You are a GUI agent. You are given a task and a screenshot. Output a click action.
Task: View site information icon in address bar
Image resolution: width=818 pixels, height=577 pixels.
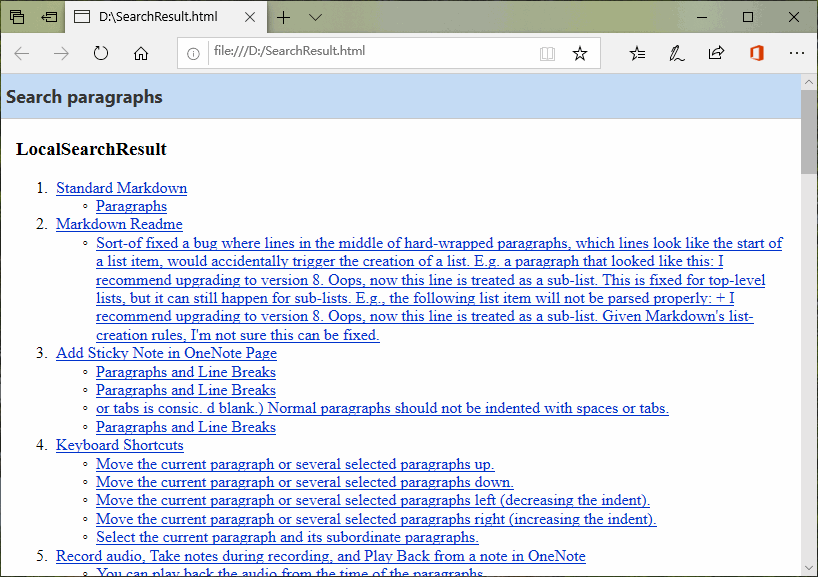(x=193, y=54)
